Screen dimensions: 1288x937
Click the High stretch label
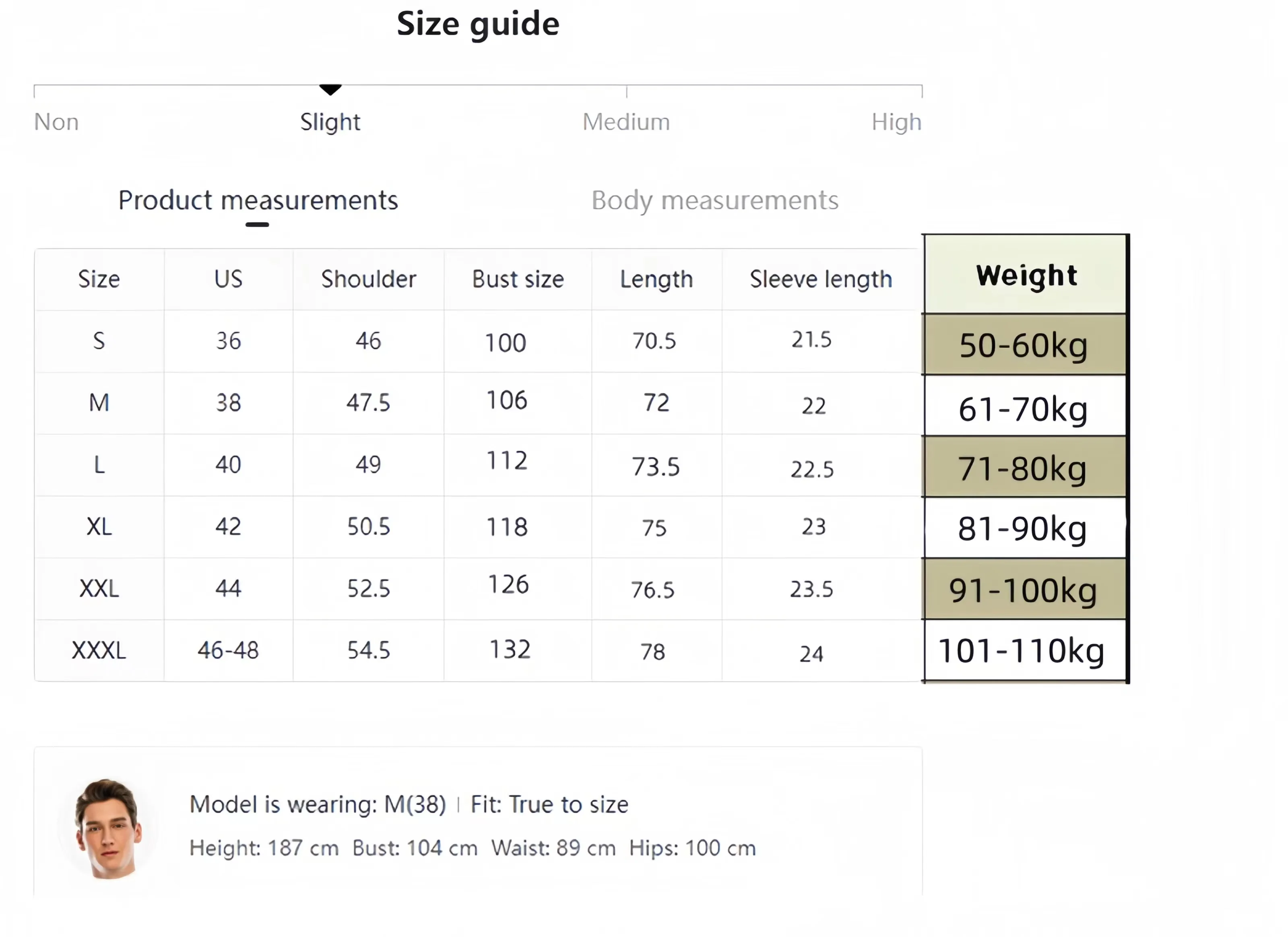[x=896, y=122]
